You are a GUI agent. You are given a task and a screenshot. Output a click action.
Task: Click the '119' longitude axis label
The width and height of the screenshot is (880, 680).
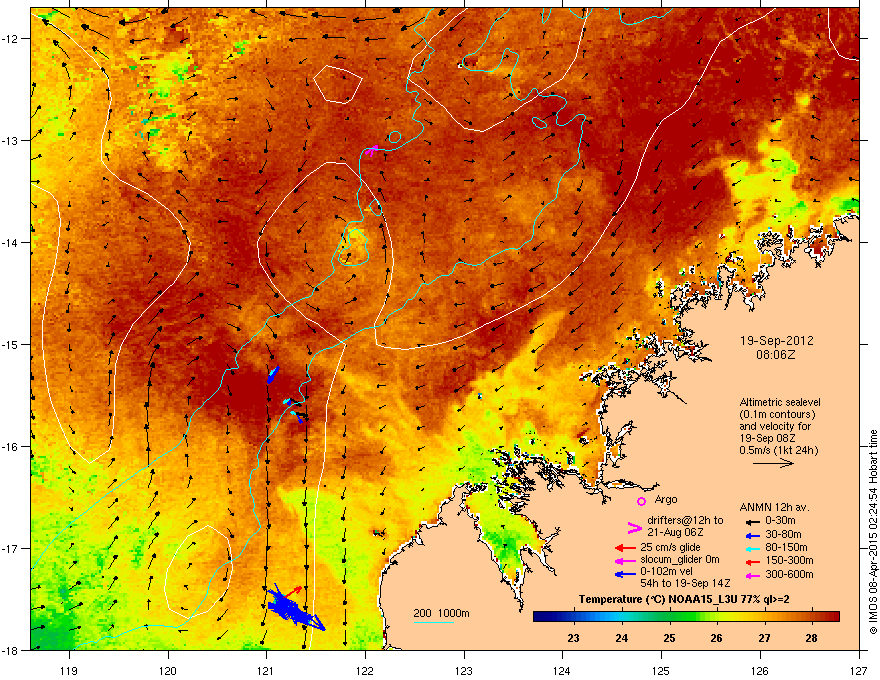pyautogui.click(x=69, y=670)
